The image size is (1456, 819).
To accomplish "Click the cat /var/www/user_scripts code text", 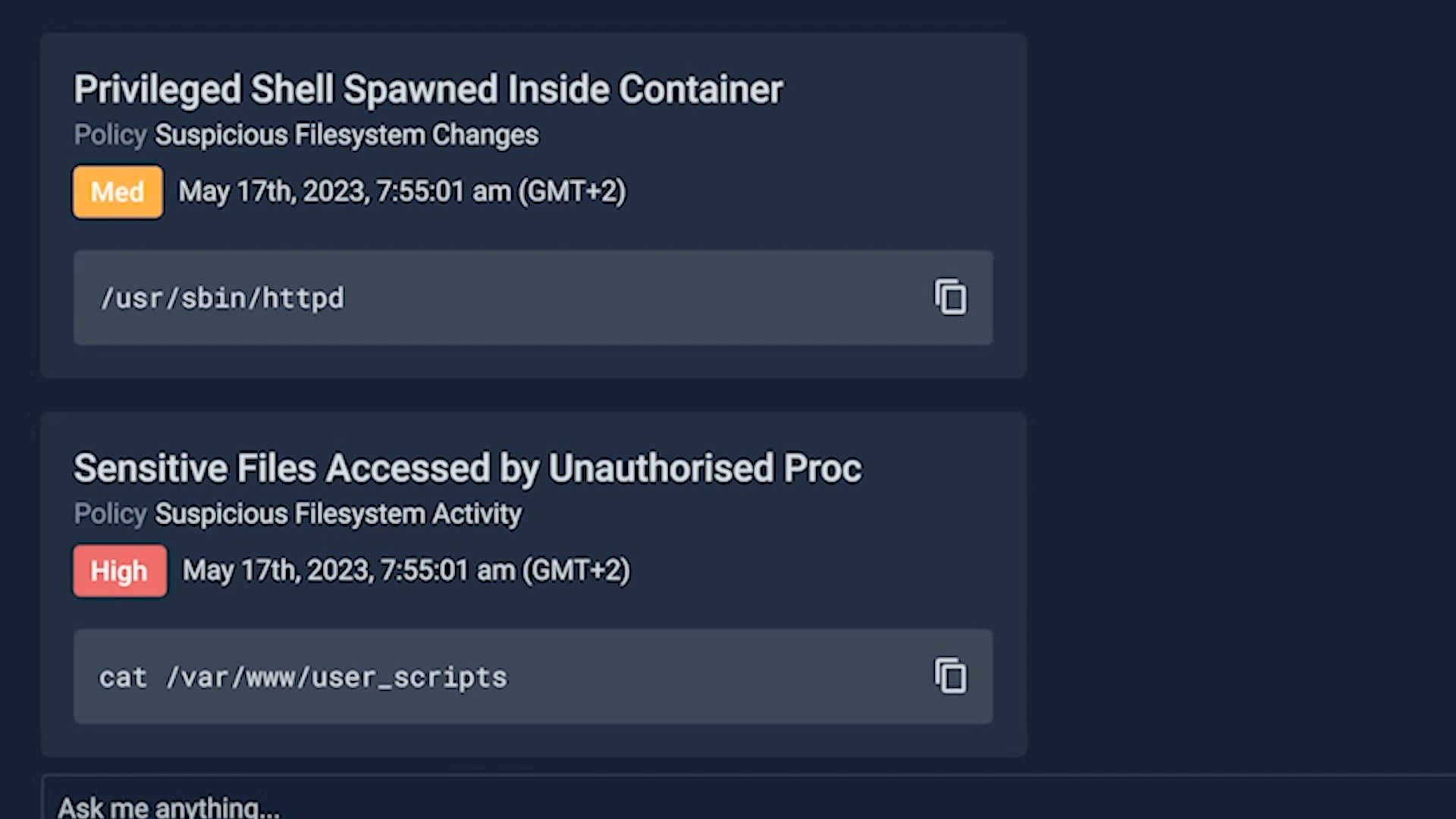I will pyautogui.click(x=303, y=677).
